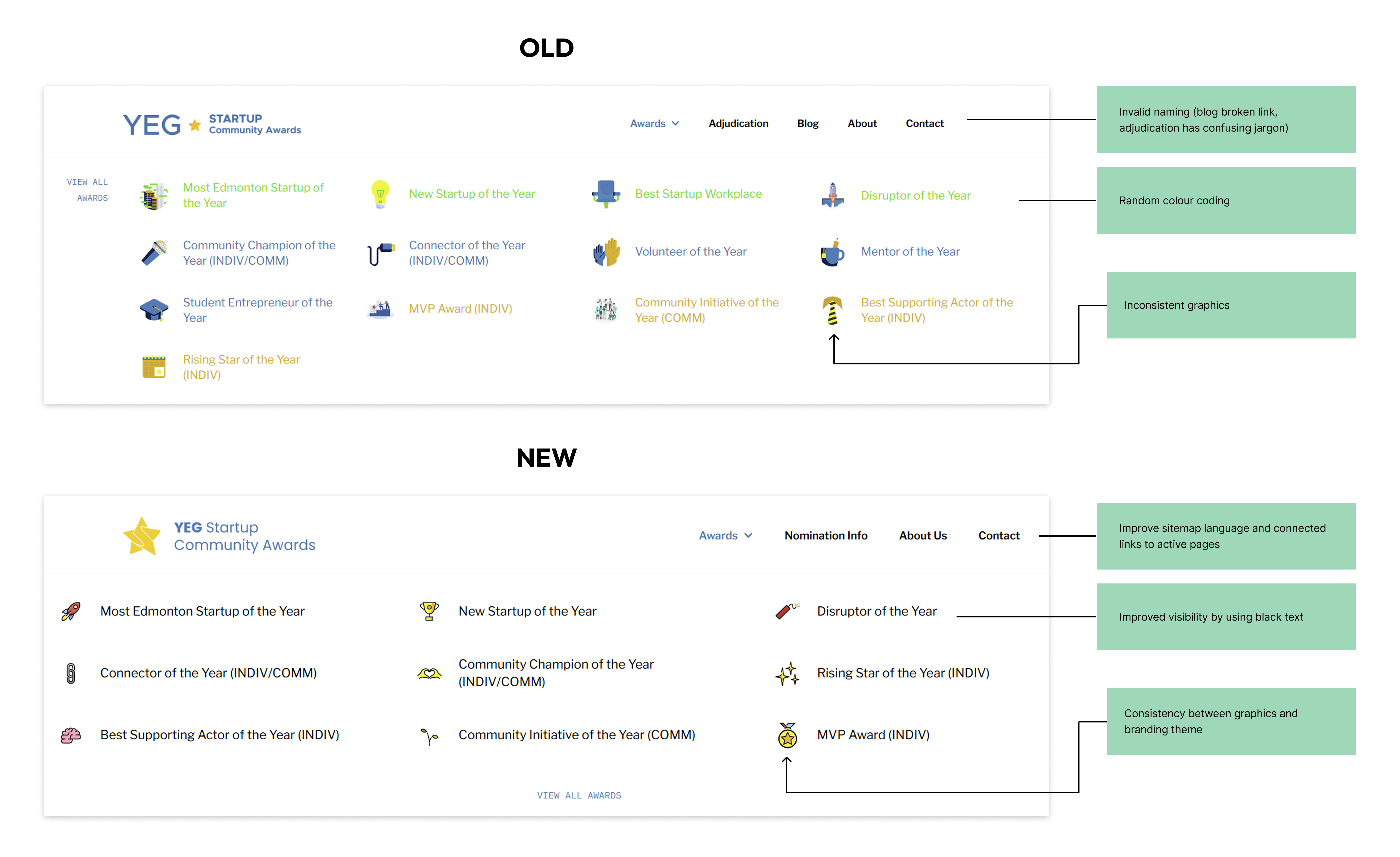The height and width of the screenshot is (857, 1400).
Task: Click the light bulb icon in old menu
Action: click(380, 194)
